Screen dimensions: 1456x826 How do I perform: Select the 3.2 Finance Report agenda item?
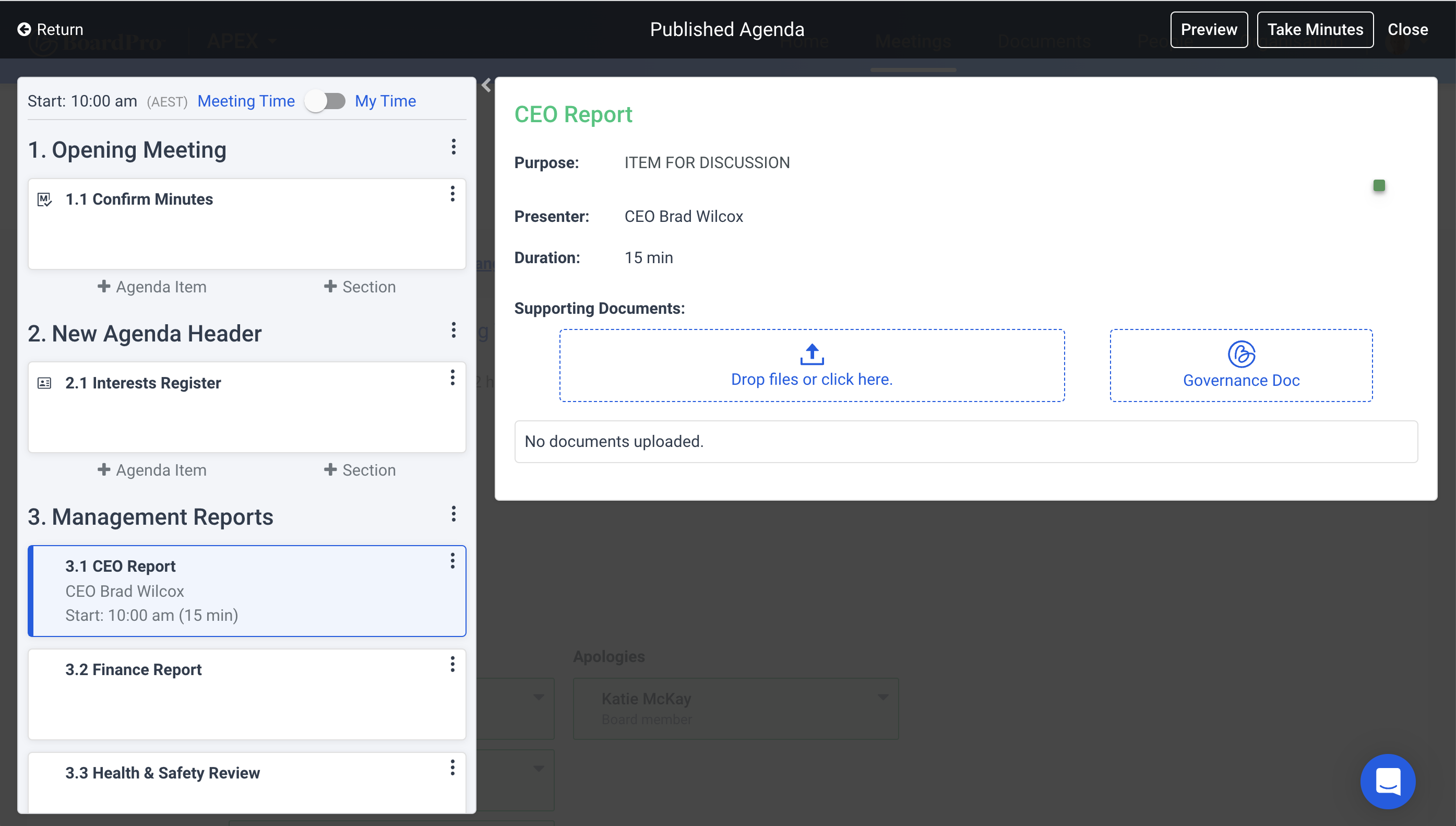coord(133,670)
